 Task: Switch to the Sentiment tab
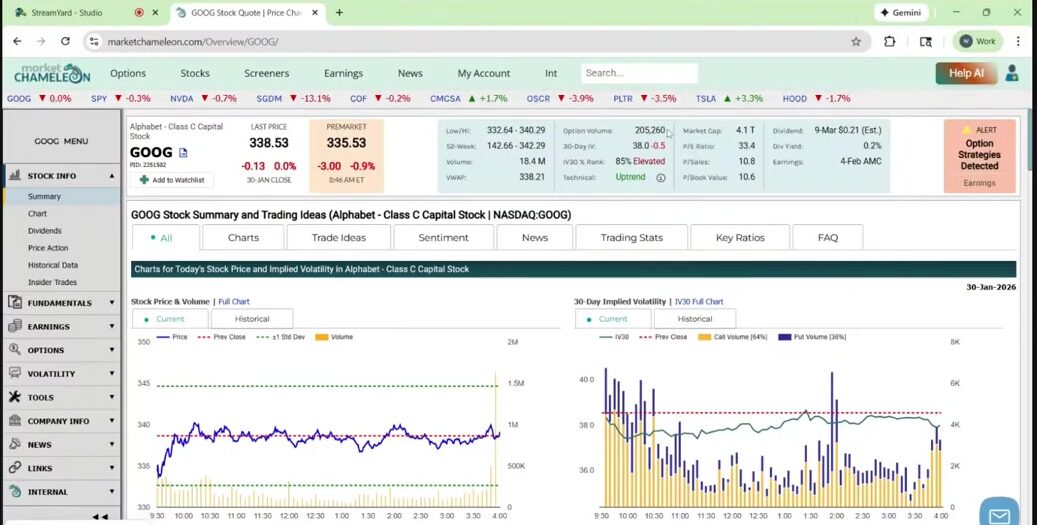pos(443,237)
